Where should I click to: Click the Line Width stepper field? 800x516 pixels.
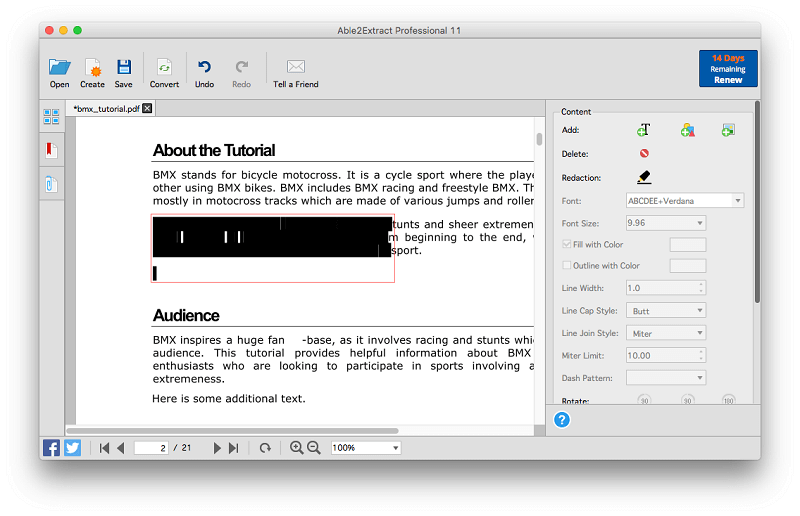click(x=666, y=288)
